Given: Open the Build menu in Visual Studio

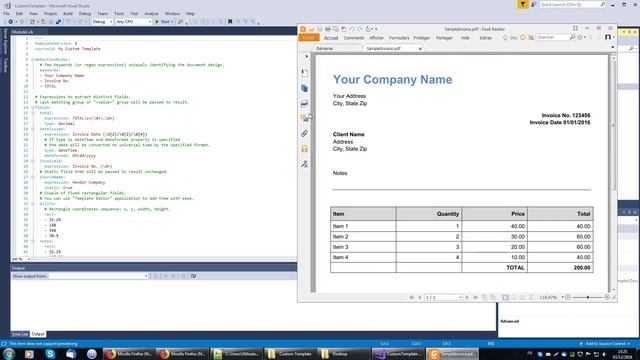Looking at the screenshot, I should [x=68, y=13].
